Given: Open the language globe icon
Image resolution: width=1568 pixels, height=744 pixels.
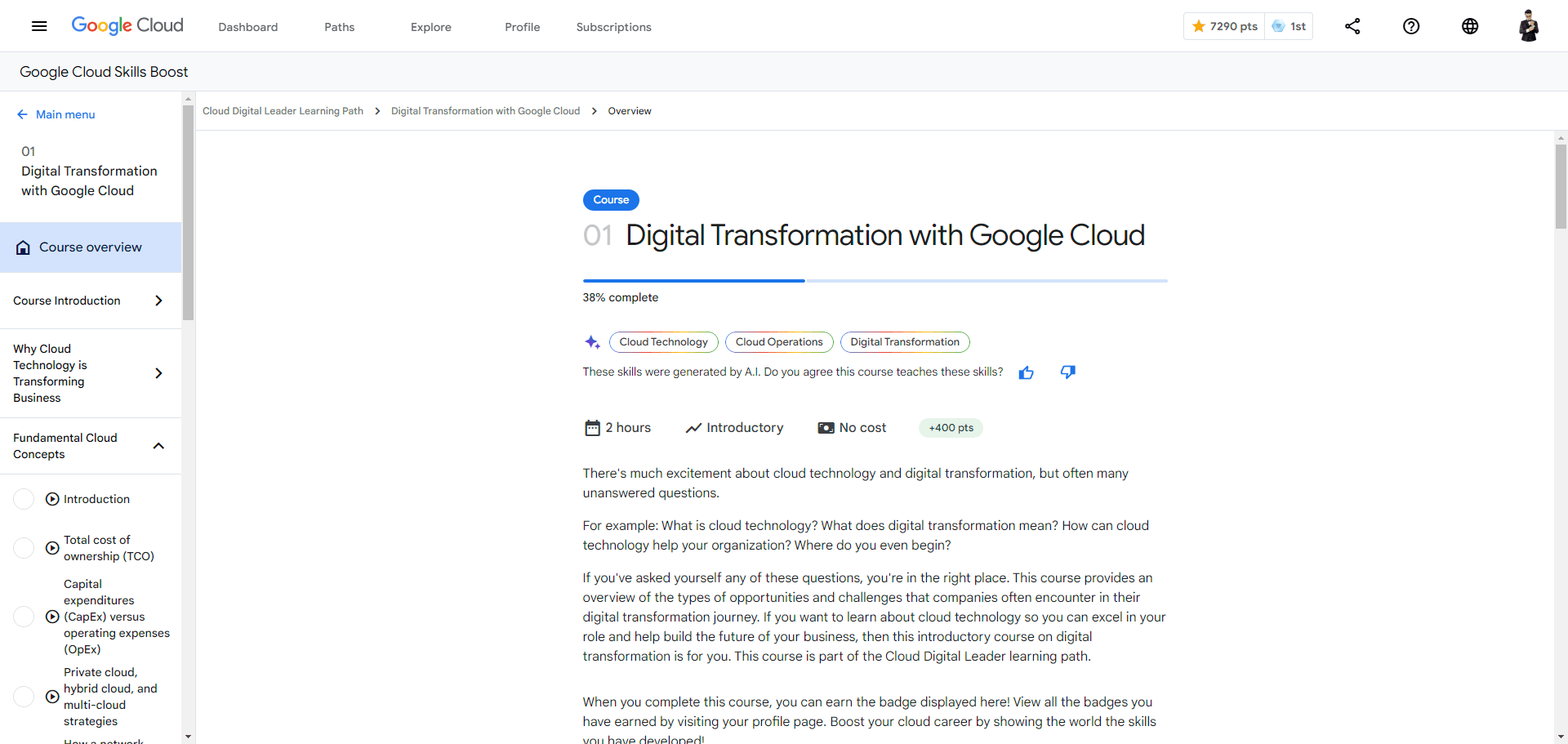Looking at the screenshot, I should pyautogui.click(x=1470, y=26).
